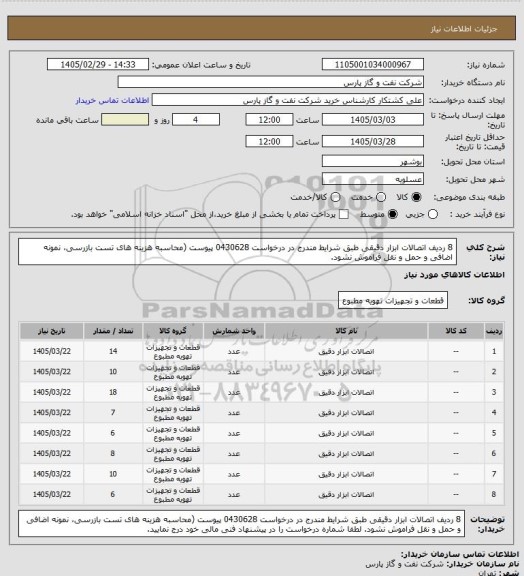Click the نام کالا column header
The width and height of the screenshot is (524, 576).
(x=346, y=331)
